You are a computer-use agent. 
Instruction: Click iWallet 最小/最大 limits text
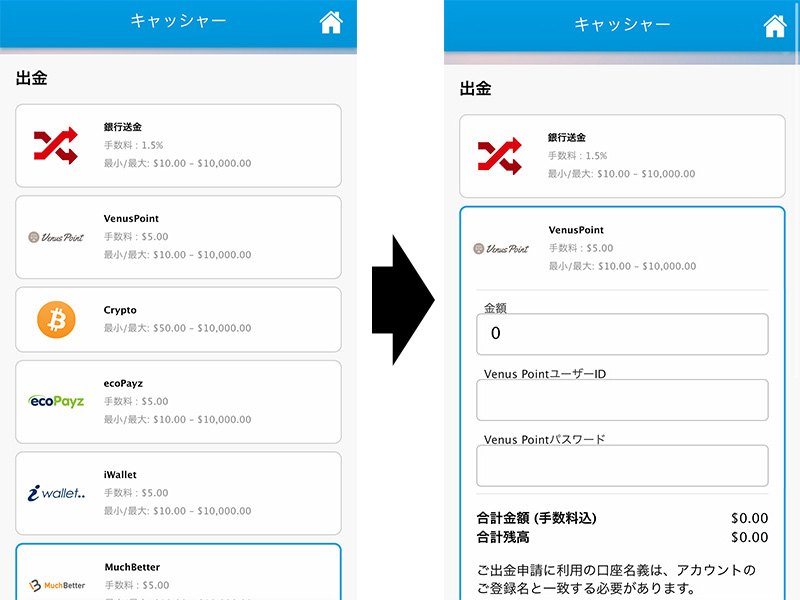pyautogui.click(x=178, y=511)
